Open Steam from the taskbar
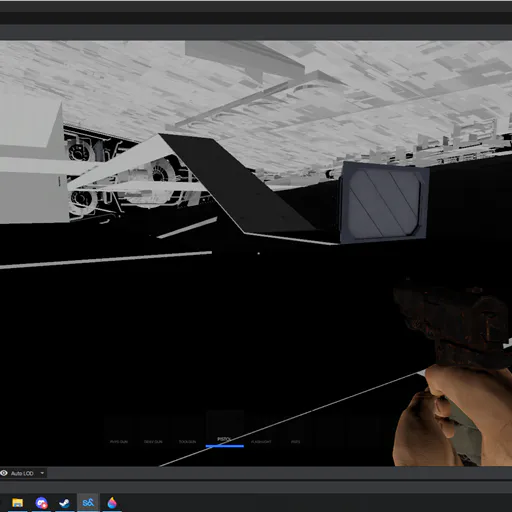Image resolution: width=512 pixels, height=512 pixels. (64, 503)
